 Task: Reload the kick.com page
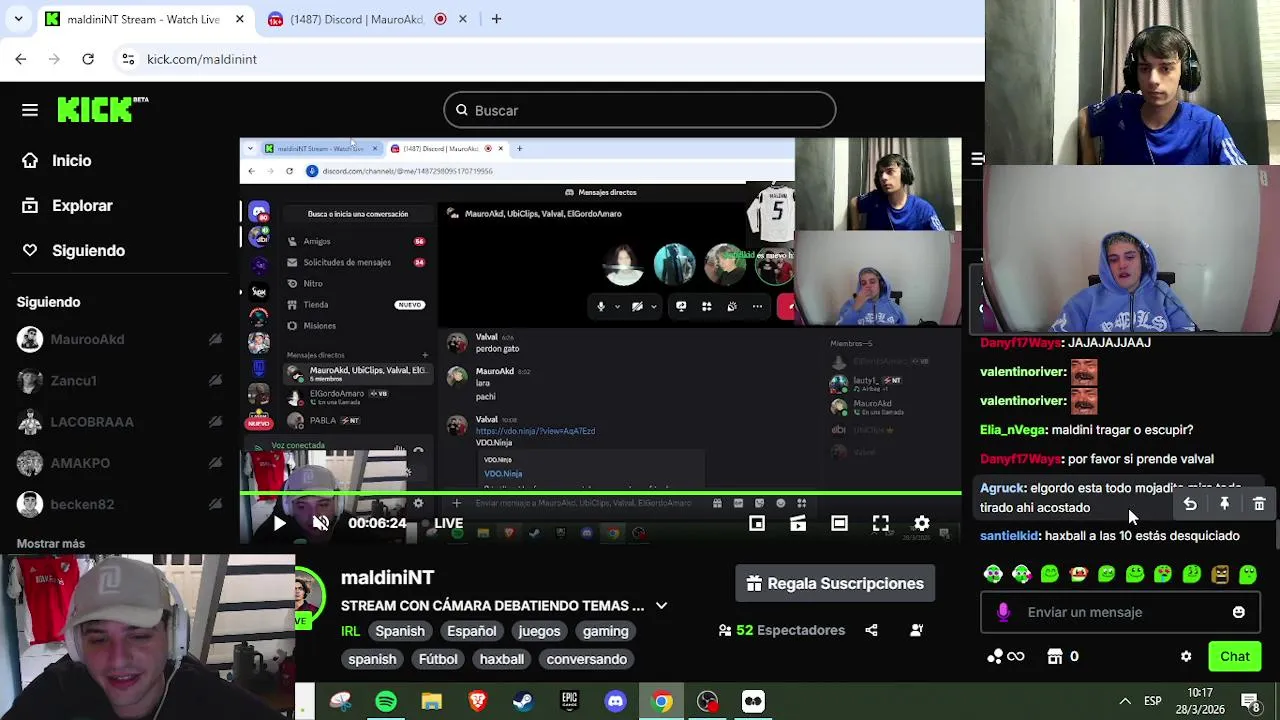click(88, 59)
